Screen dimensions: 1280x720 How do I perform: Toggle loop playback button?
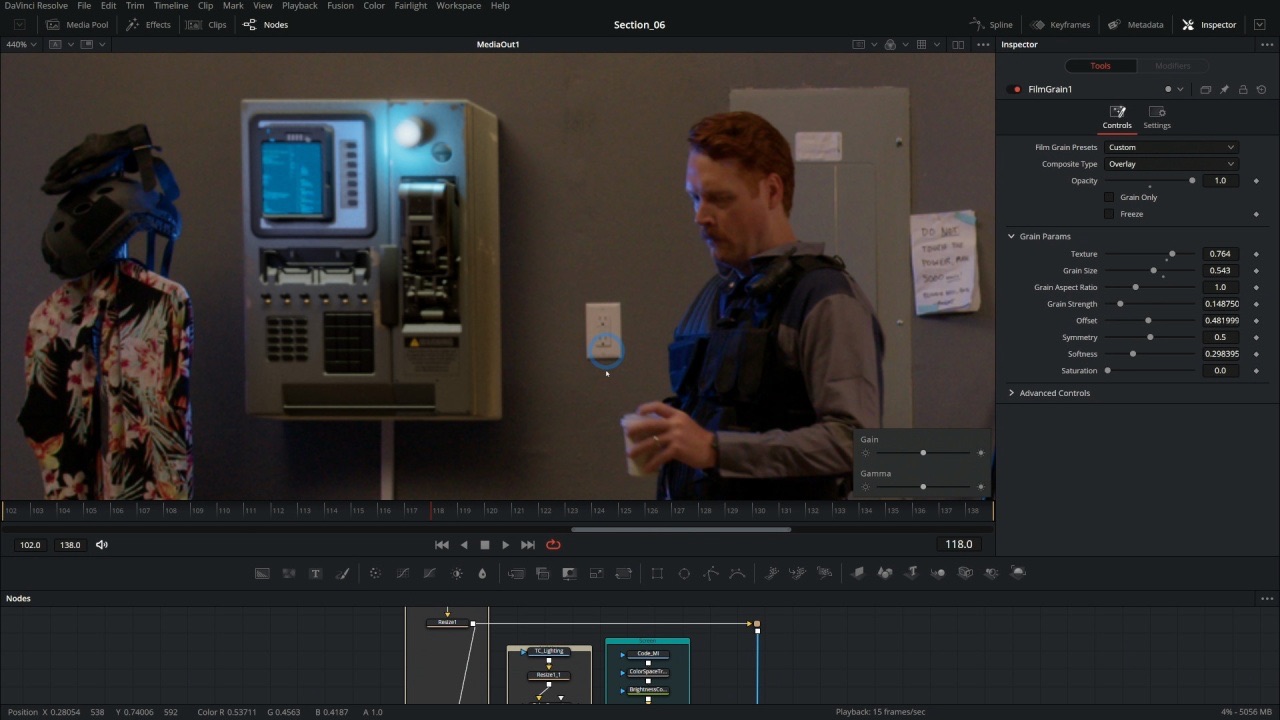tap(553, 545)
